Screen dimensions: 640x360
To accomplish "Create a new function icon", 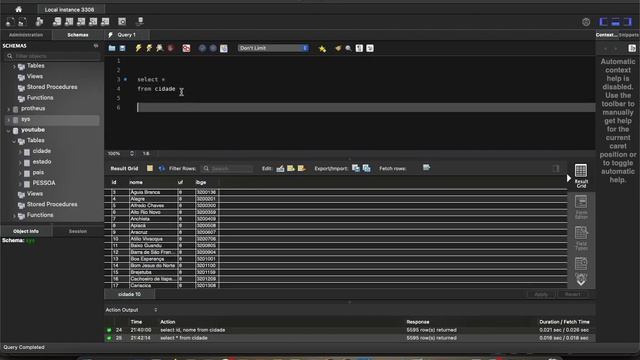I will tap(105, 22).
